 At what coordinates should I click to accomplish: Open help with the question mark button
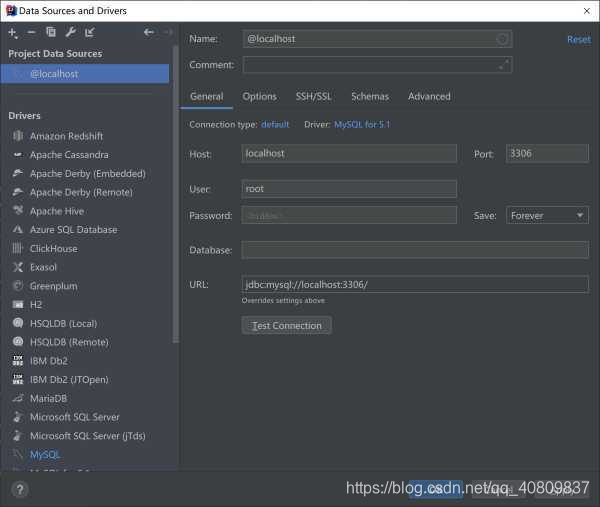tap(20, 489)
